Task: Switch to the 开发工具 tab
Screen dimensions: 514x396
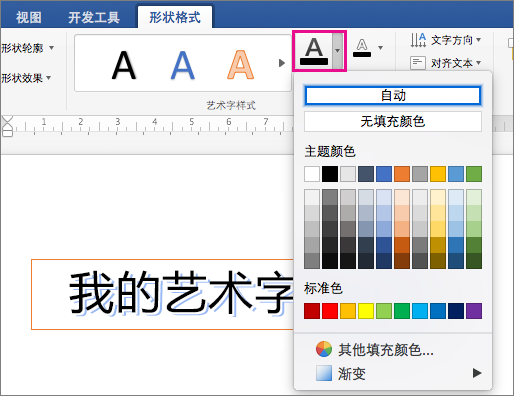Action: pos(94,17)
